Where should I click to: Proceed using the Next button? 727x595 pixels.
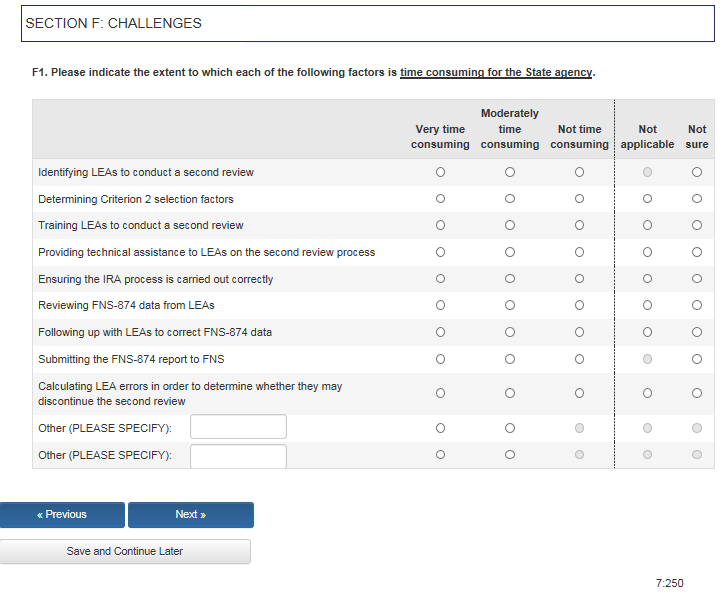[x=191, y=515]
